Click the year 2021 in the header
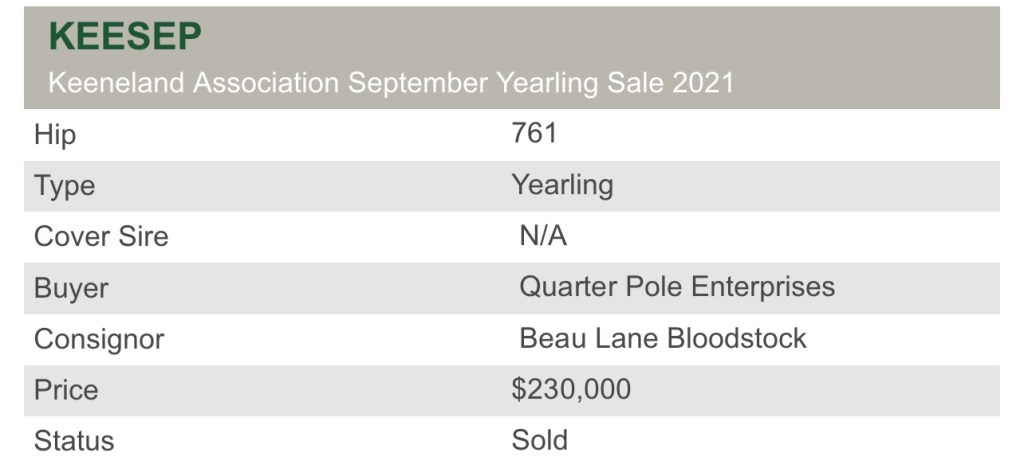 pos(703,83)
